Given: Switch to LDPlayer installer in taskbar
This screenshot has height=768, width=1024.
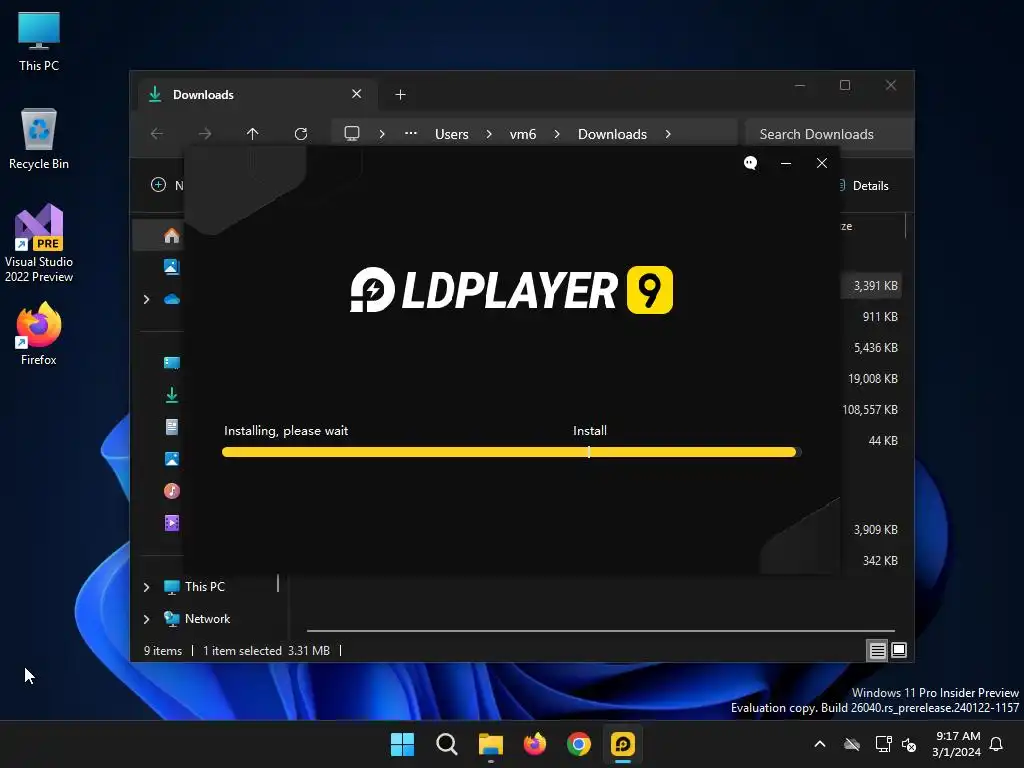Looking at the screenshot, I should [x=623, y=744].
